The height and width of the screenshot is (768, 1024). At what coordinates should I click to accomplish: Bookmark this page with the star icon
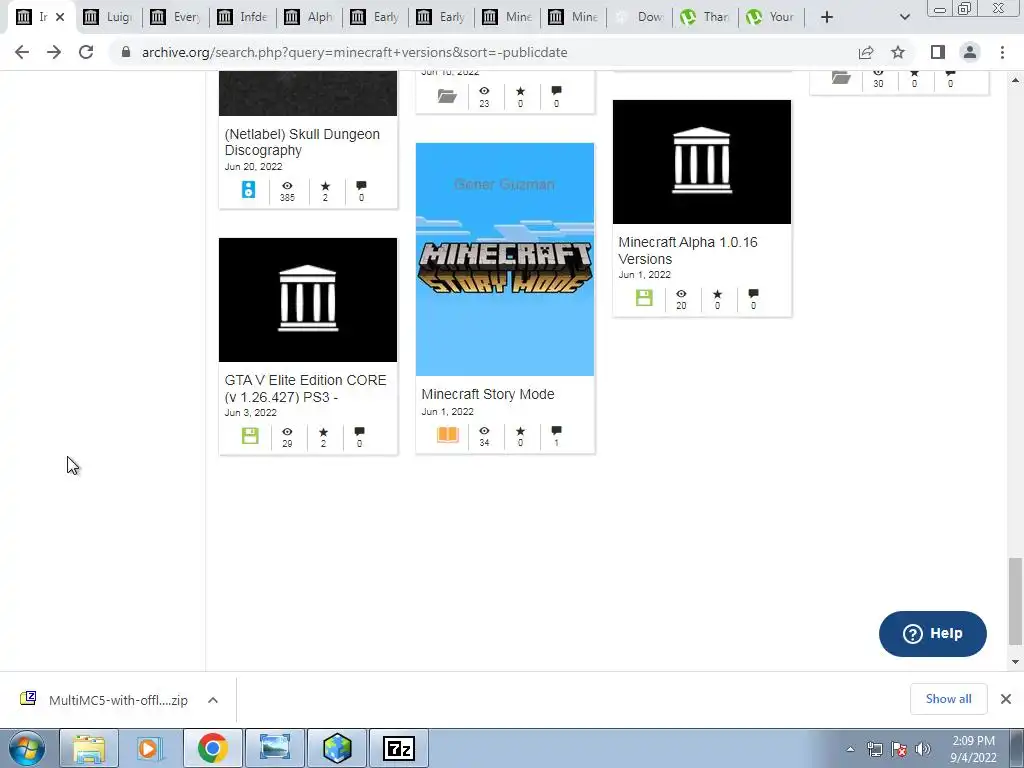click(x=898, y=52)
